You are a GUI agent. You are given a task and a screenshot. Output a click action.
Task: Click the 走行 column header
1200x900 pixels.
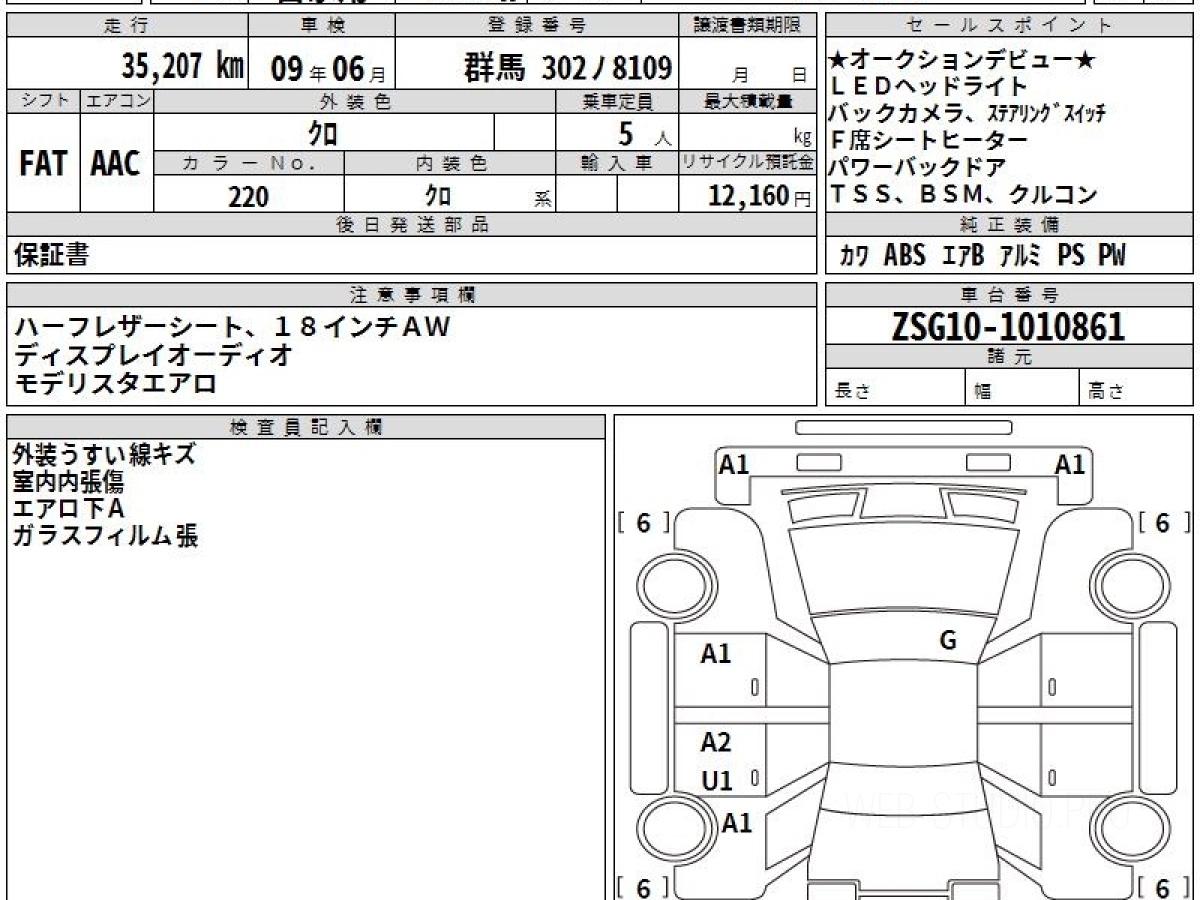(127, 26)
